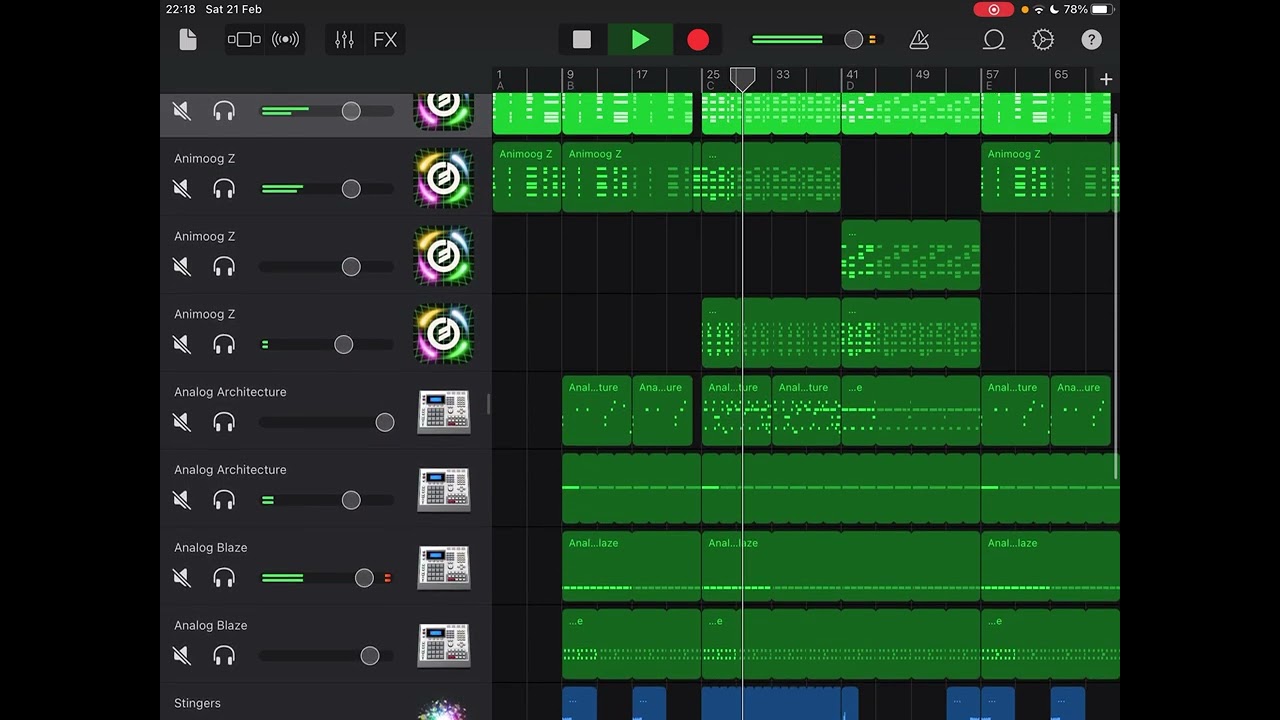The height and width of the screenshot is (720, 1280).
Task: Click bar 49 on the ruler
Action: (922, 74)
